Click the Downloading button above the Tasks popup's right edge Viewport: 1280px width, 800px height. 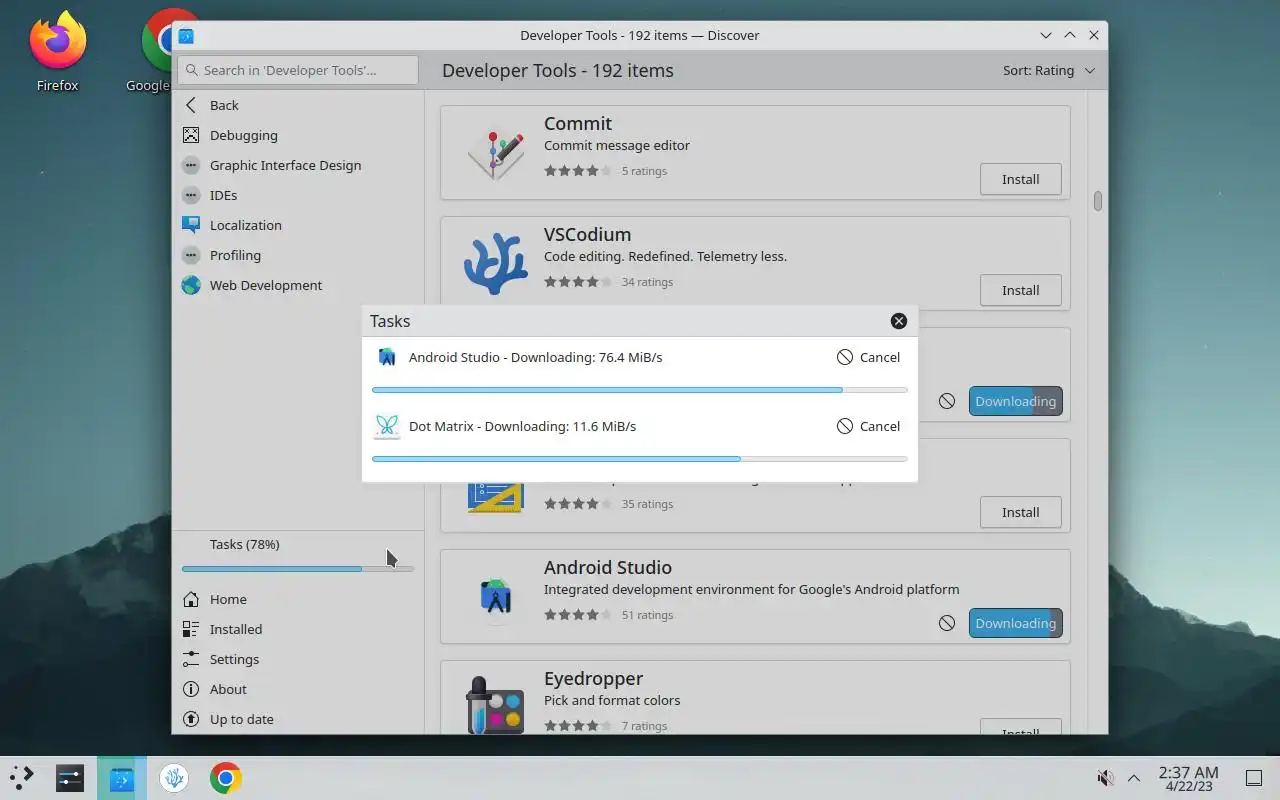1016,401
